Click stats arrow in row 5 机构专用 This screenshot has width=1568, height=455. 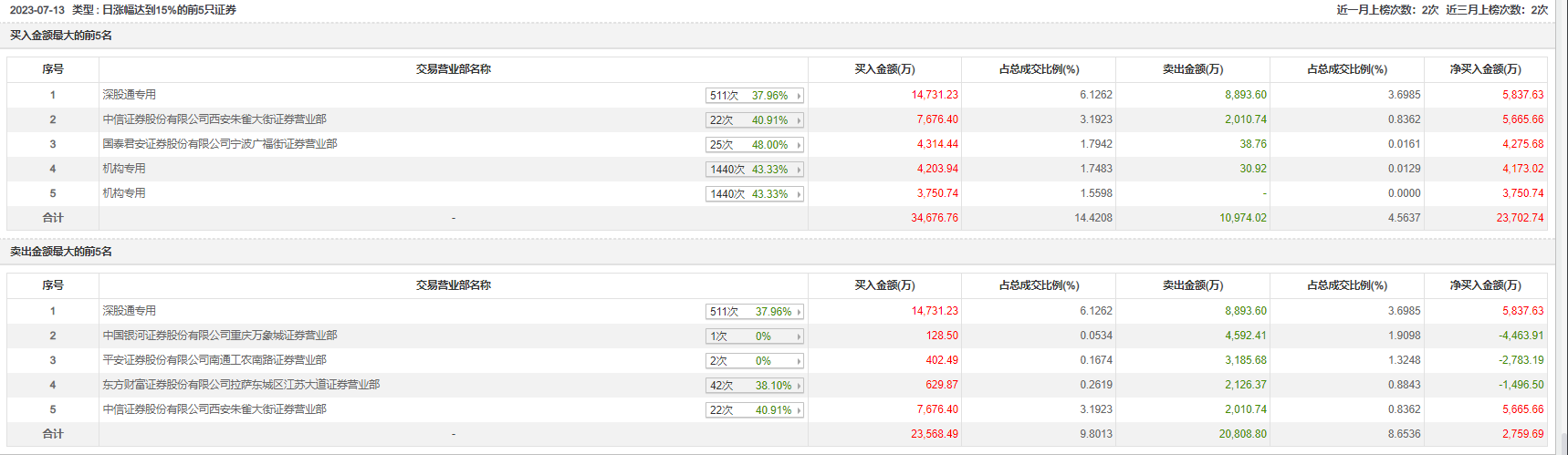click(799, 194)
